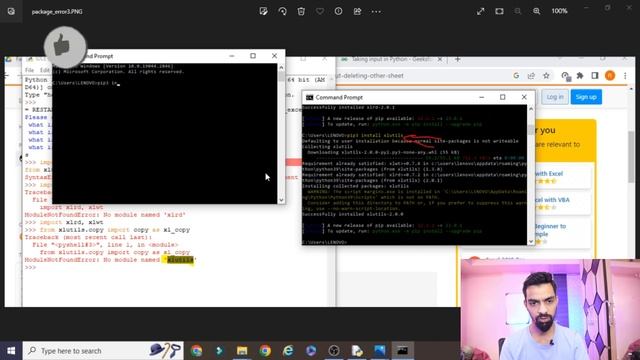
Task: Open the Excel with VBA course card
Action: coord(562,203)
